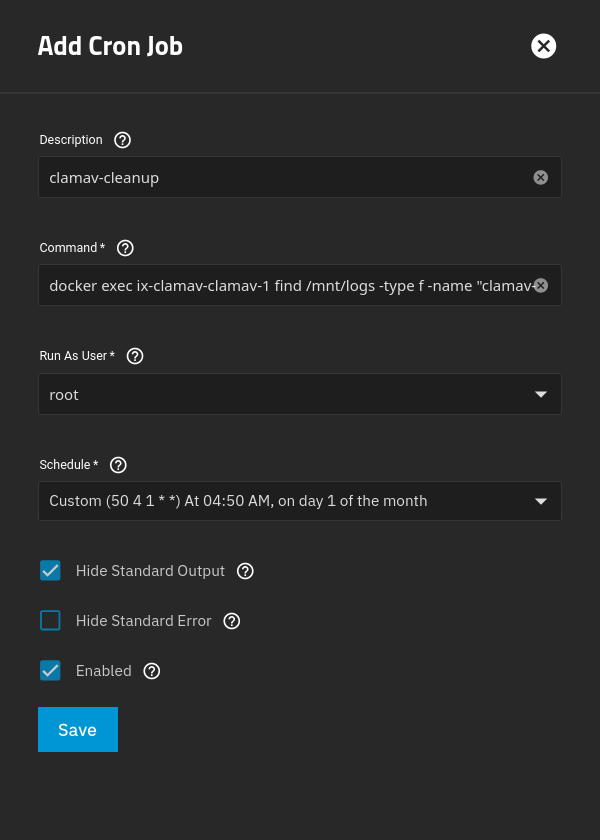Open Hide Standard Output help icon
This screenshot has height=840, width=600.
point(245,571)
